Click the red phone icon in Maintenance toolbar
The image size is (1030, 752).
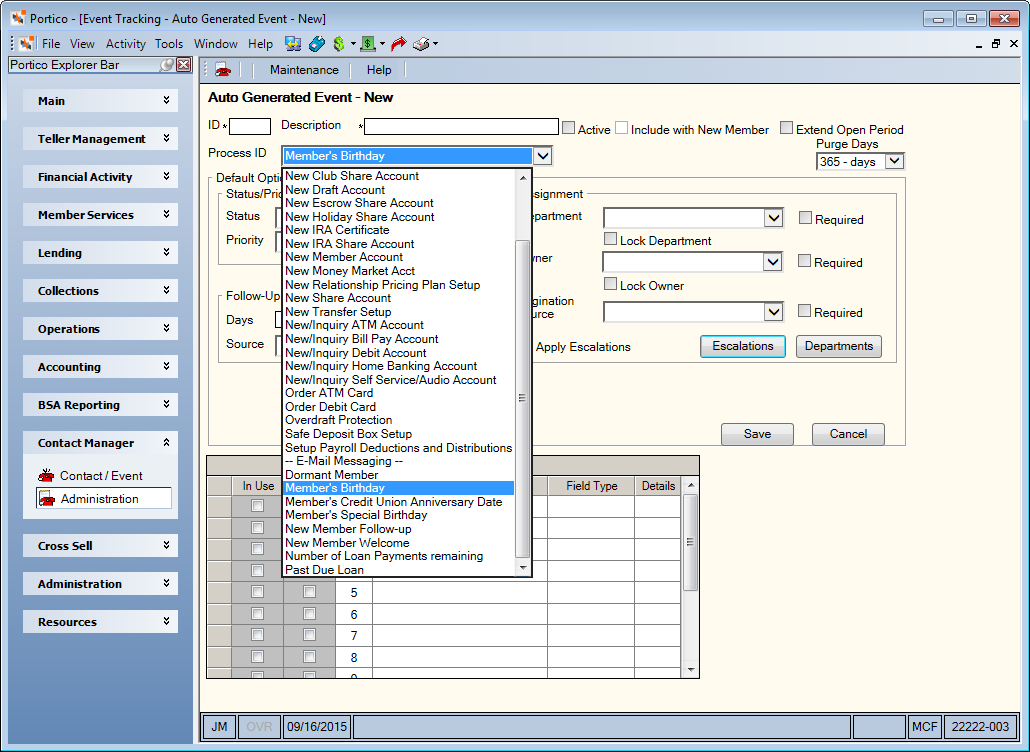pyautogui.click(x=223, y=70)
